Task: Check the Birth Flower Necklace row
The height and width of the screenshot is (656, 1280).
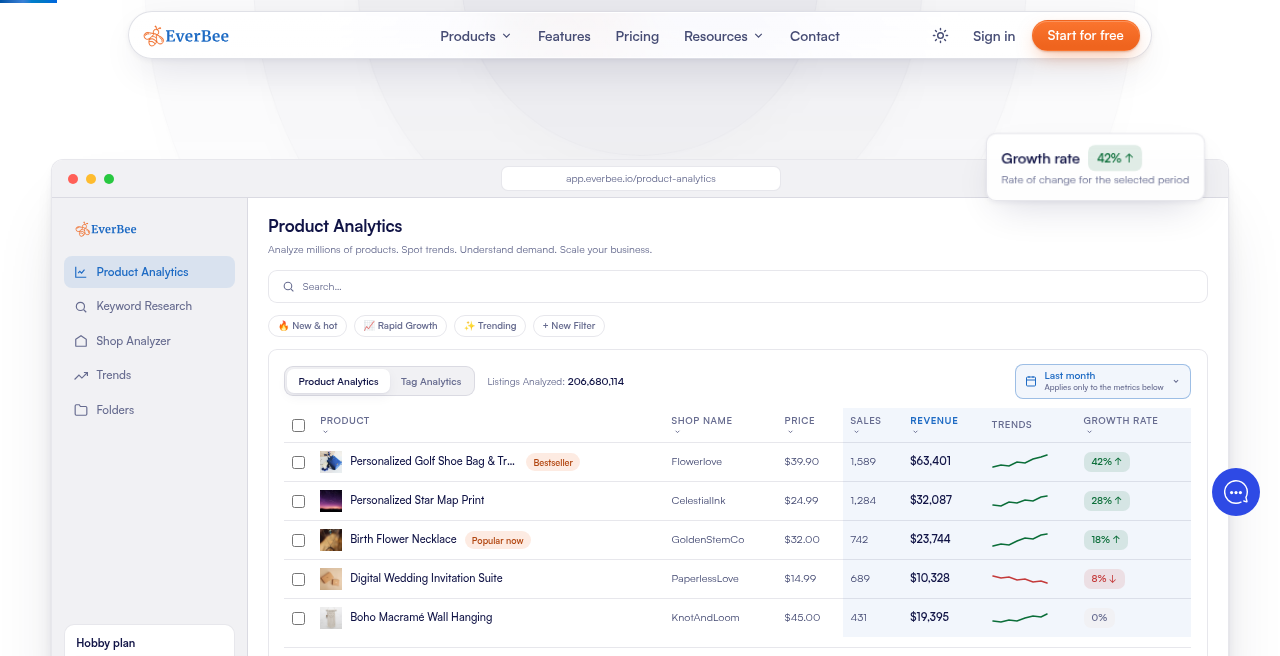Action: point(298,541)
